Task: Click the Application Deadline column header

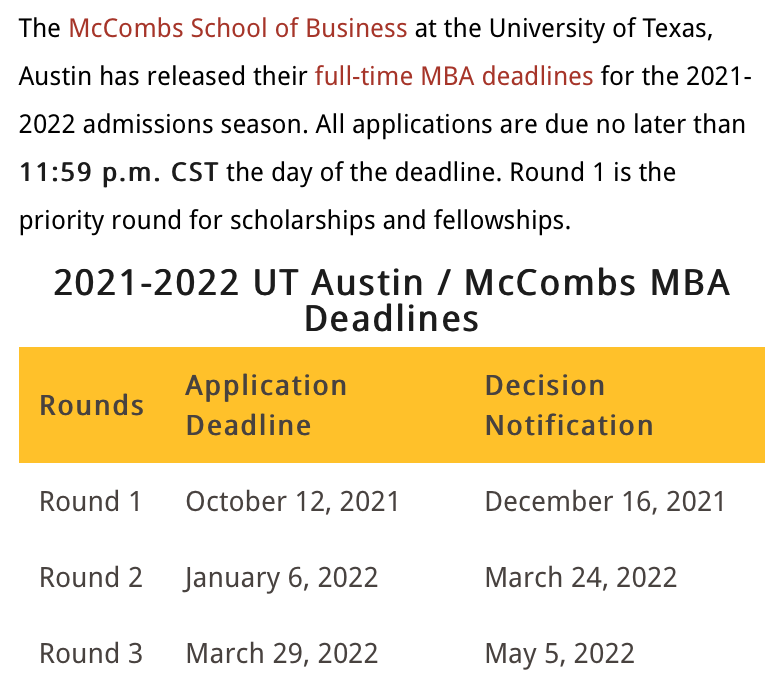Action: point(266,405)
